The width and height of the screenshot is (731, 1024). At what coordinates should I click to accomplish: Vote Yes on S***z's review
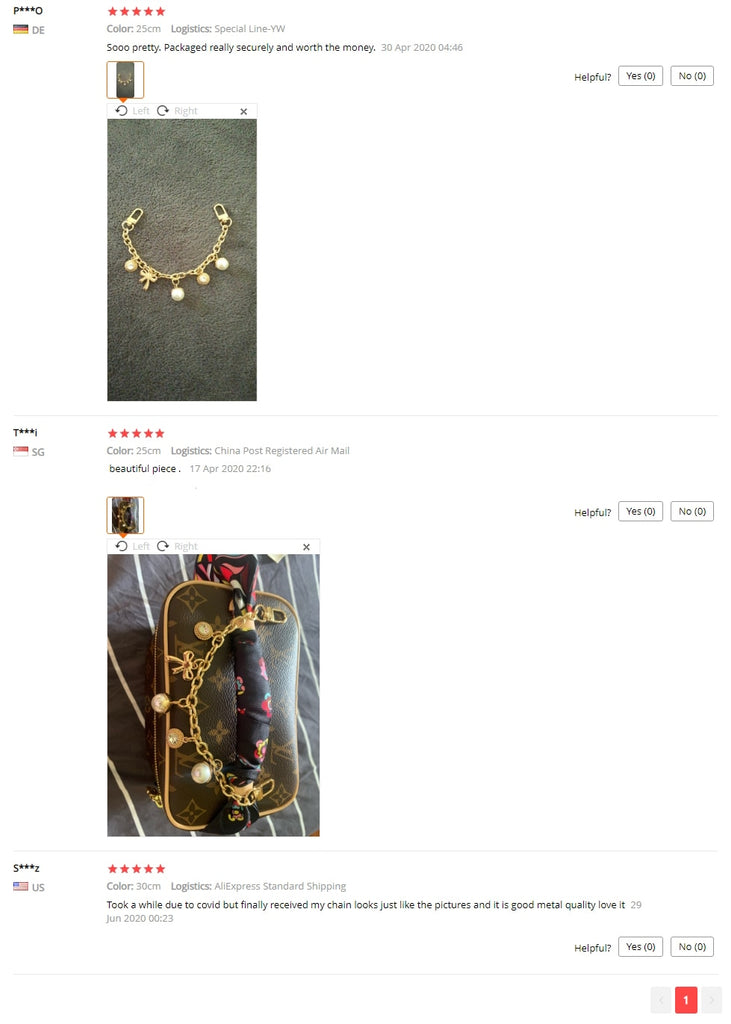pos(640,946)
